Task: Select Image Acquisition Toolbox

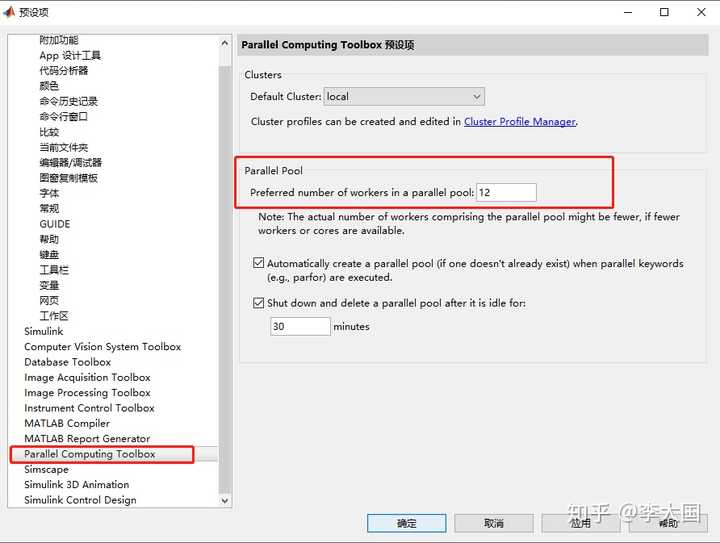Action: point(87,377)
